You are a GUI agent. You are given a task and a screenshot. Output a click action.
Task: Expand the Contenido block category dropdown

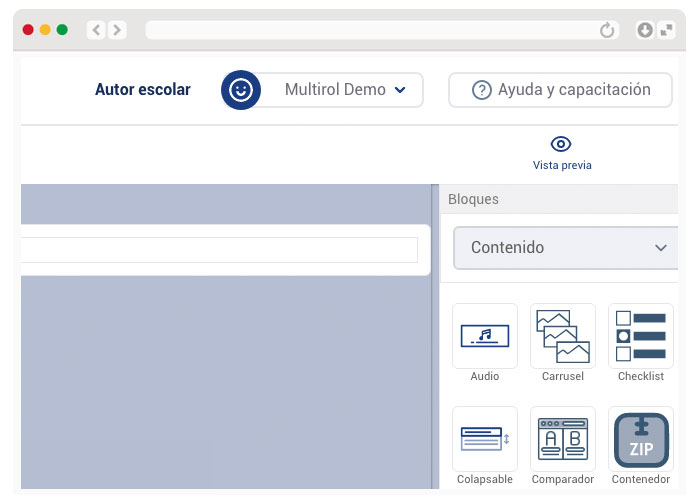(x=566, y=247)
